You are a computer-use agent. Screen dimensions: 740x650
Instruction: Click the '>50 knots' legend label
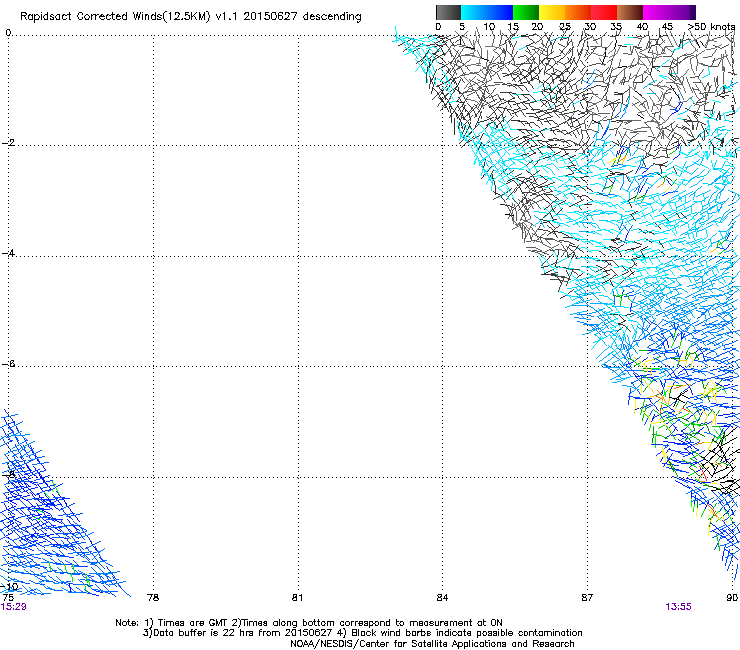(712, 27)
